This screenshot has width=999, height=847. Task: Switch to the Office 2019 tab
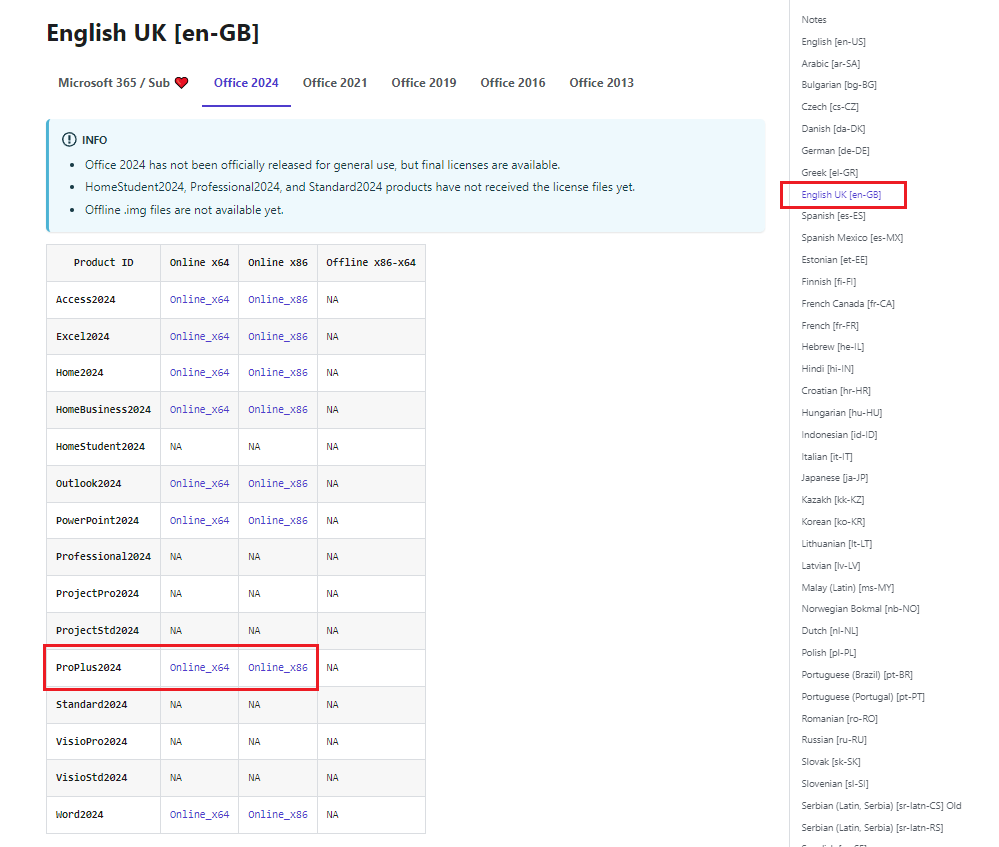pyautogui.click(x=424, y=83)
